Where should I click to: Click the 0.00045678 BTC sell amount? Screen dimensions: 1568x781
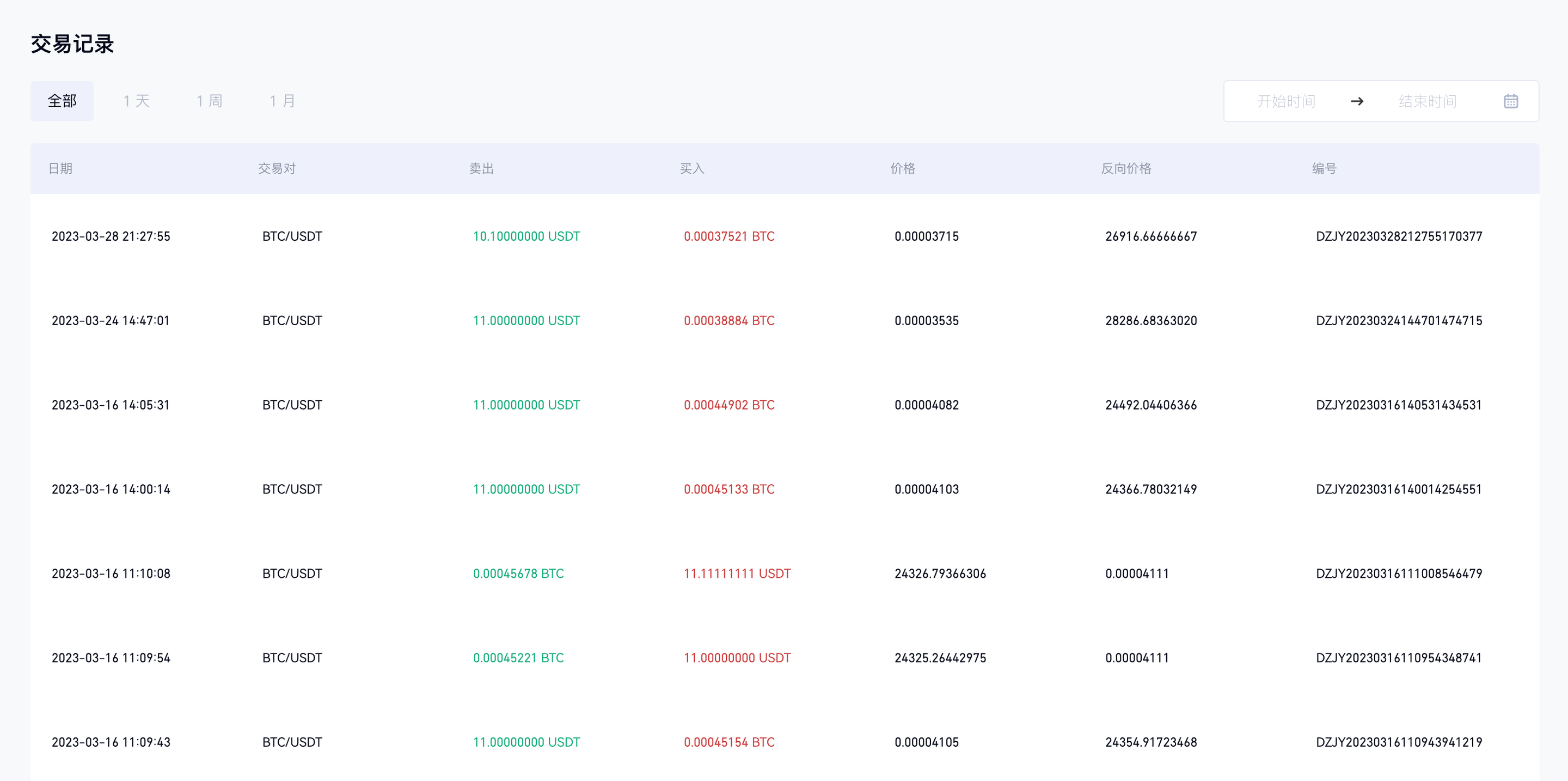click(518, 573)
